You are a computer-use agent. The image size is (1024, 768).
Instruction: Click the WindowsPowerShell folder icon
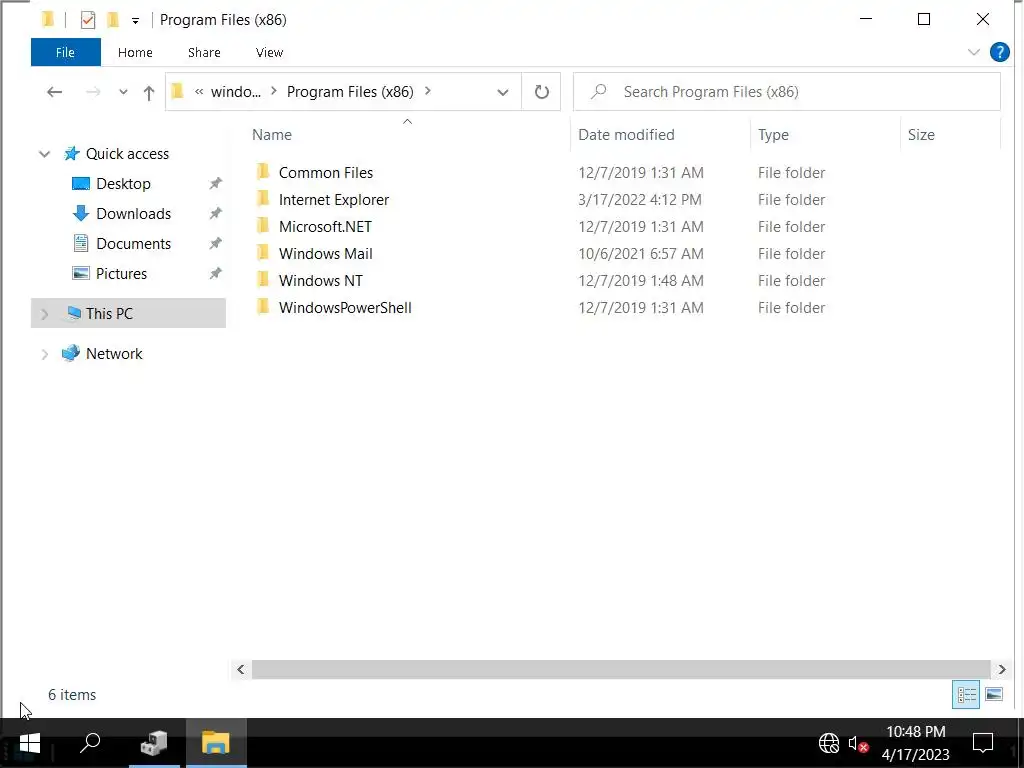click(x=263, y=306)
